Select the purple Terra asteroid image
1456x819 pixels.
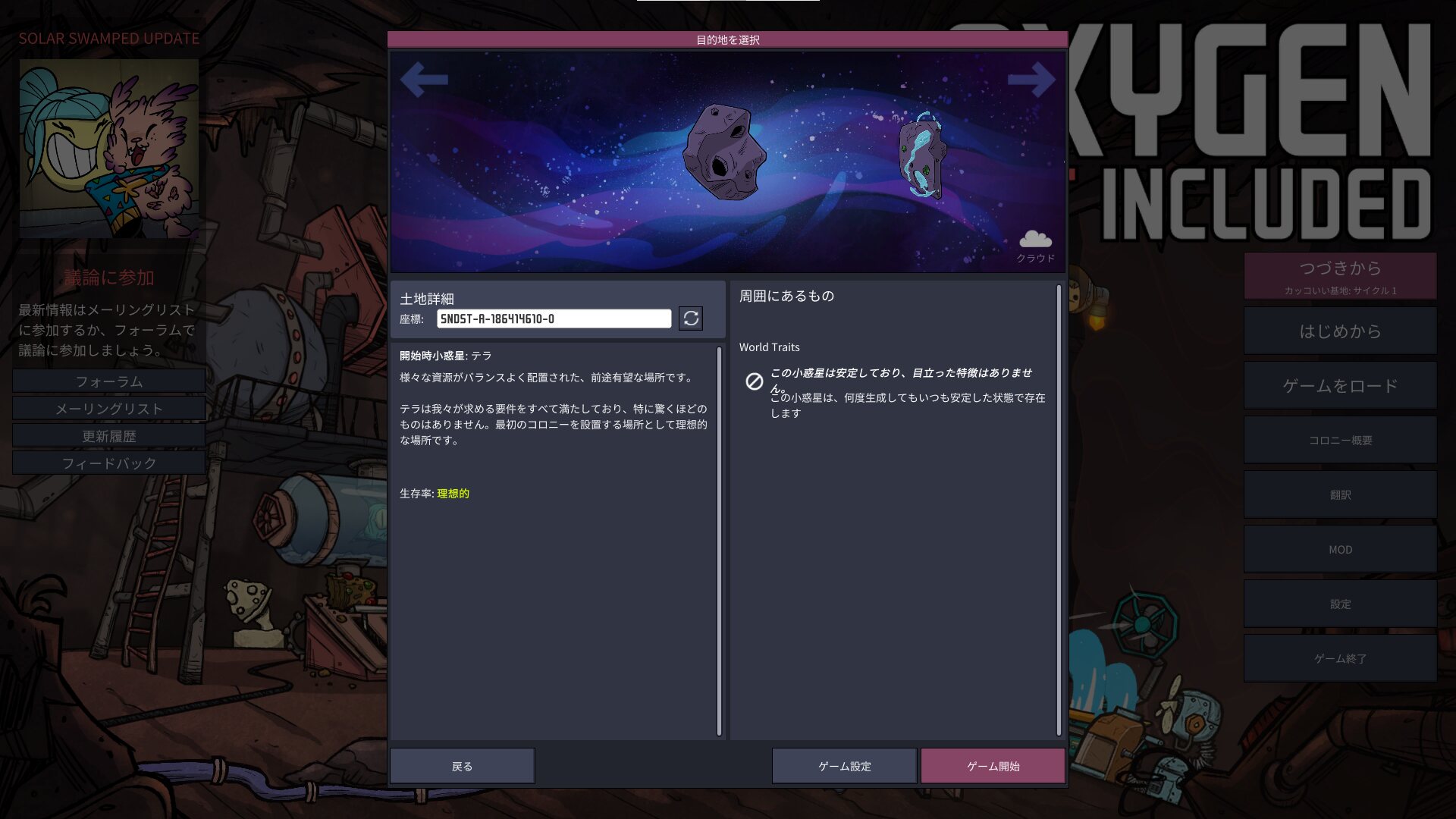coord(723,153)
